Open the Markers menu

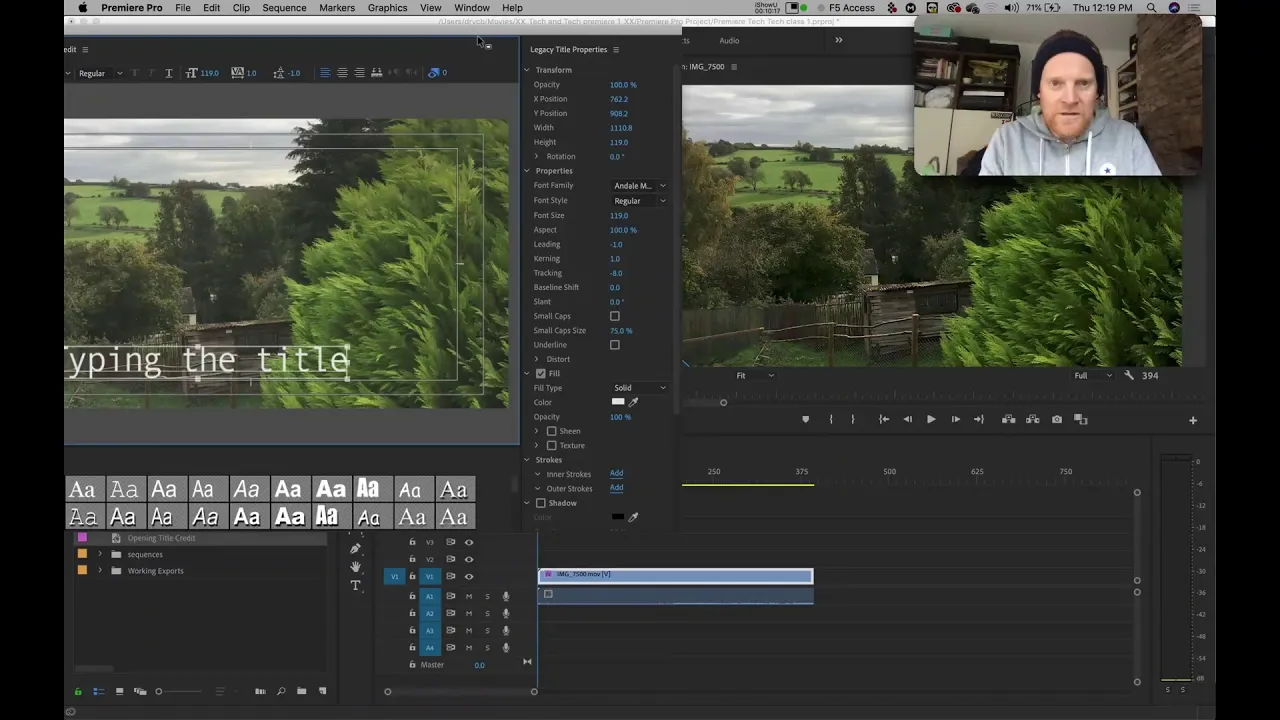tap(337, 8)
